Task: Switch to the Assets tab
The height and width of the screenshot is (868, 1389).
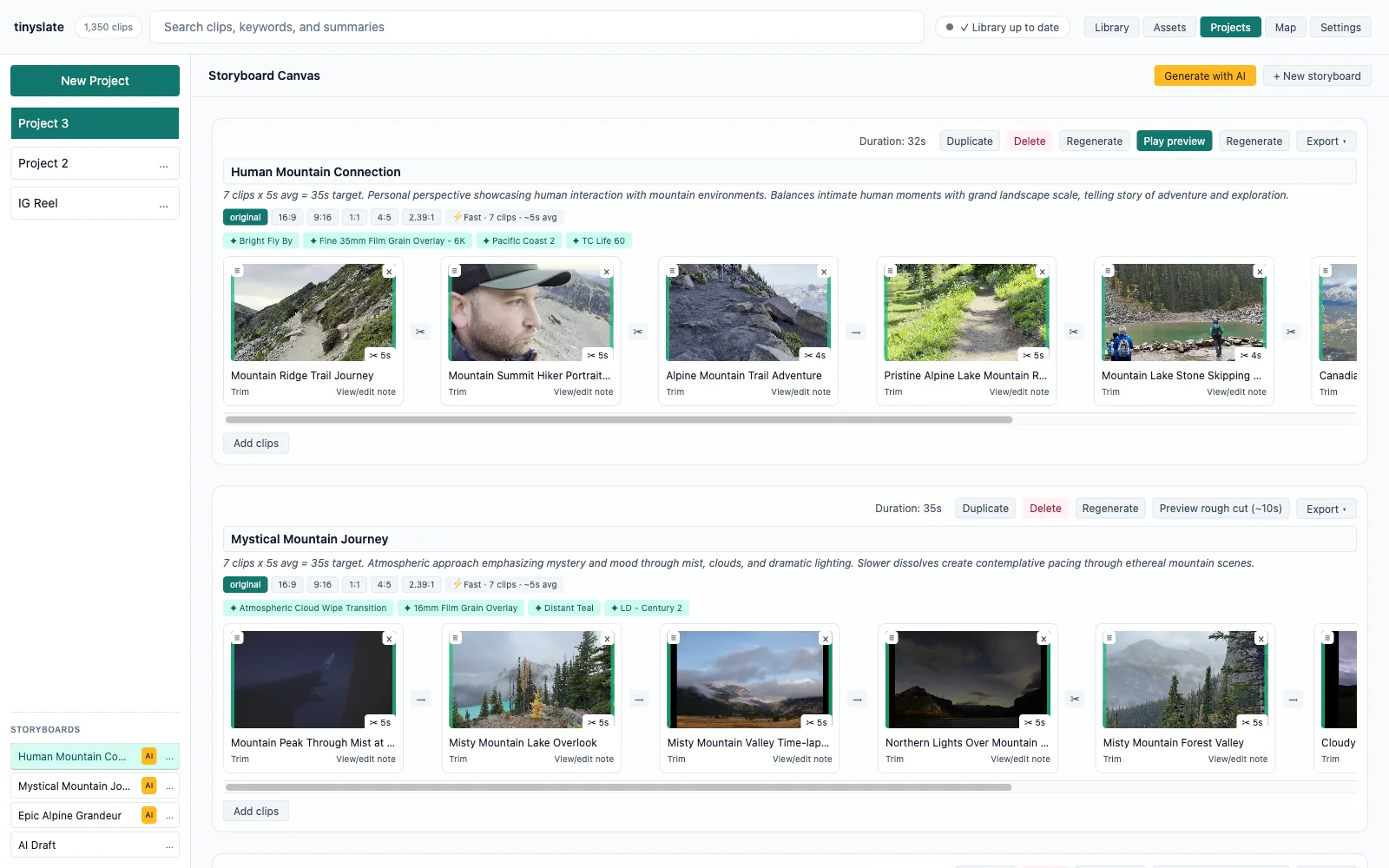Action: click(x=1169, y=27)
